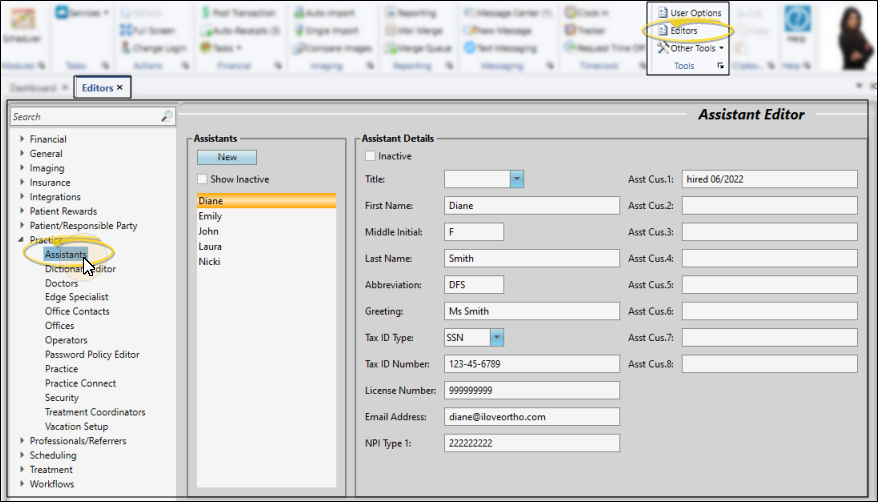The width and height of the screenshot is (878, 502).
Task: Click the First Name field
Action: pos(532,205)
